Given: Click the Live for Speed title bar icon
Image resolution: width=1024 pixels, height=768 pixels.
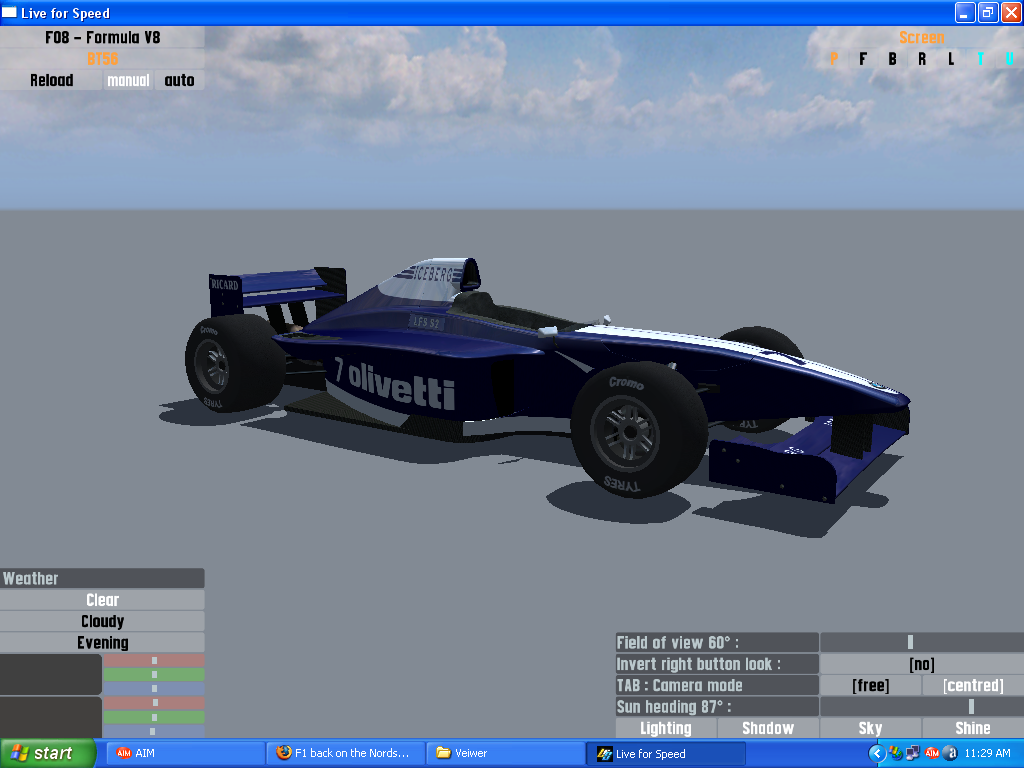Looking at the screenshot, I should click(9, 12).
